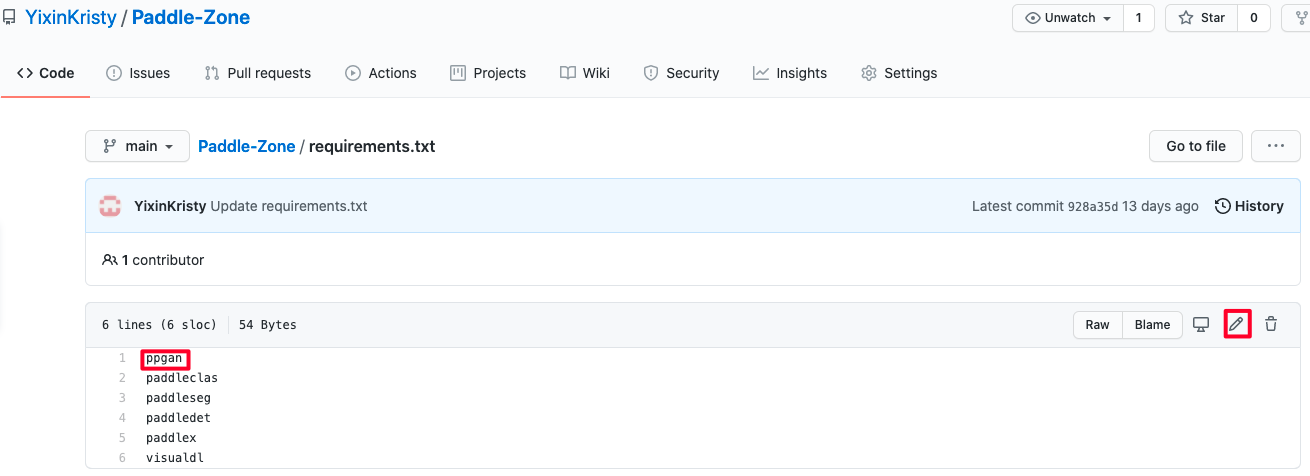Screen dimensions: 1310x476
Task: Click the 54 Bytes file size text
Action: (x=267, y=325)
